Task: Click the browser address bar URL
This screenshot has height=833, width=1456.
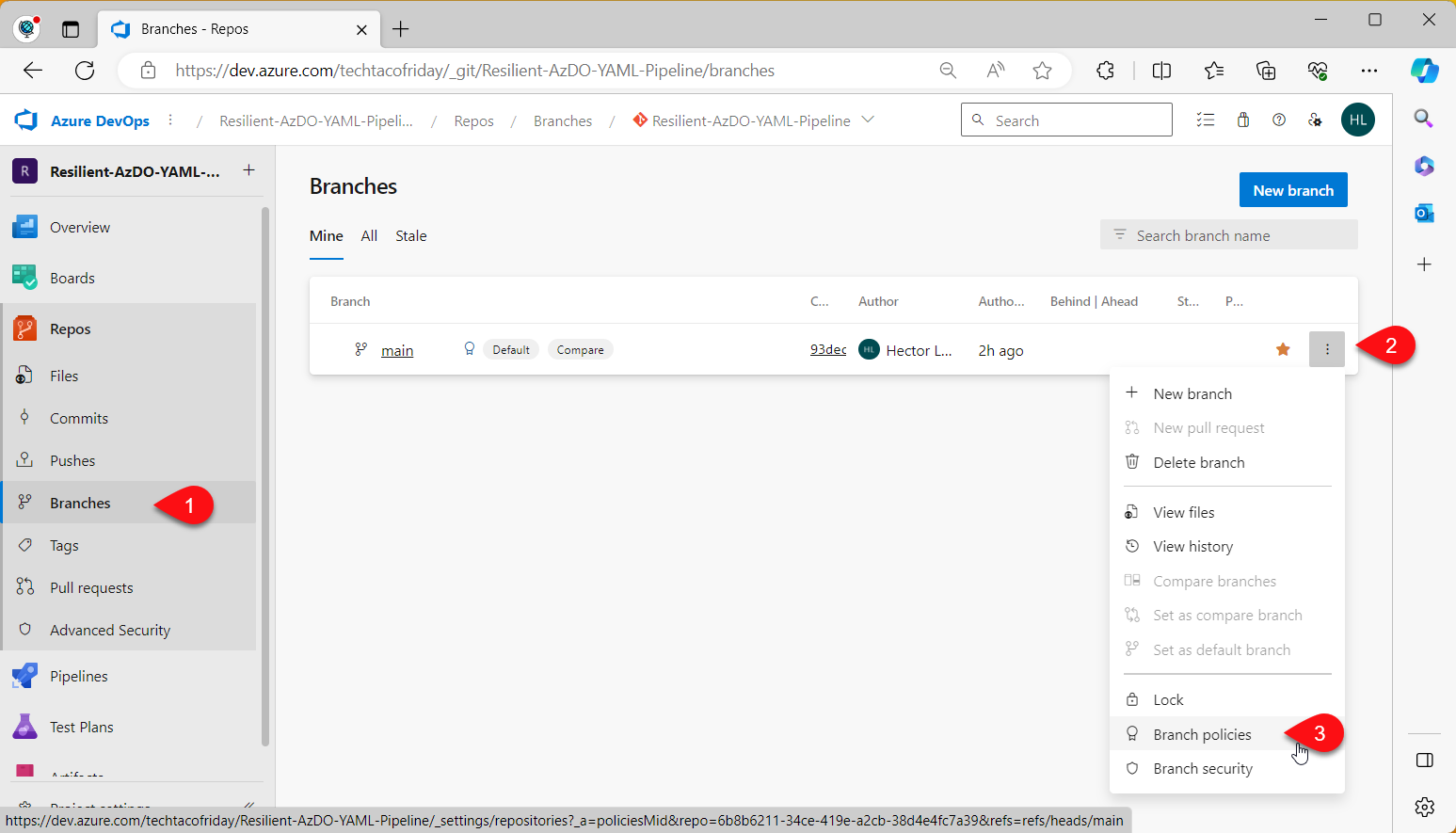Action: (475, 71)
